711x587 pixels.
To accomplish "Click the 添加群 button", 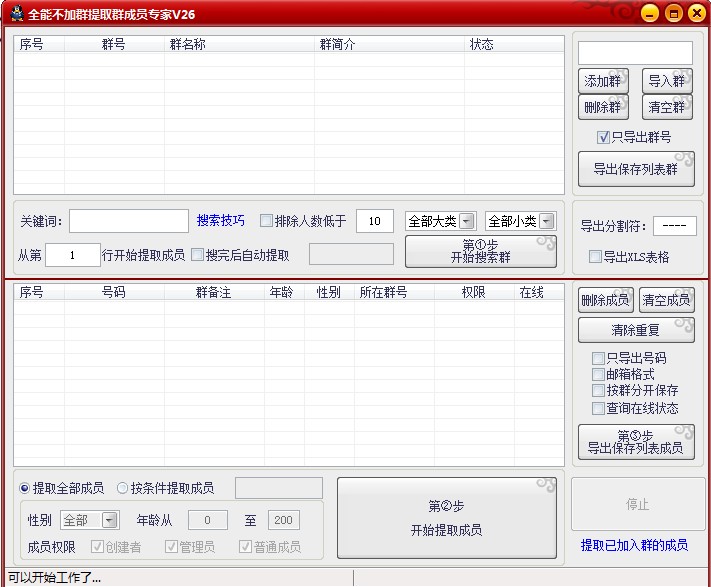I will coord(603,81).
